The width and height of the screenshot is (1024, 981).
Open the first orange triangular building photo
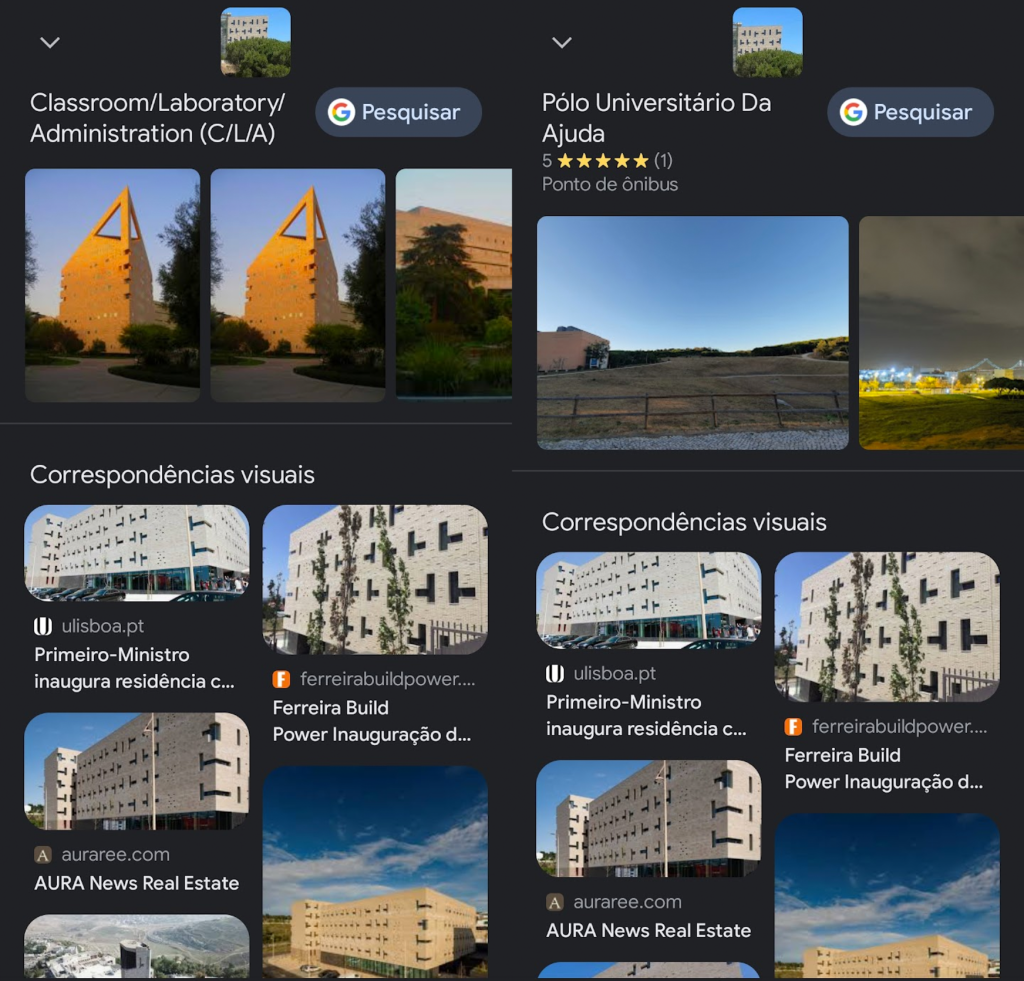112,285
